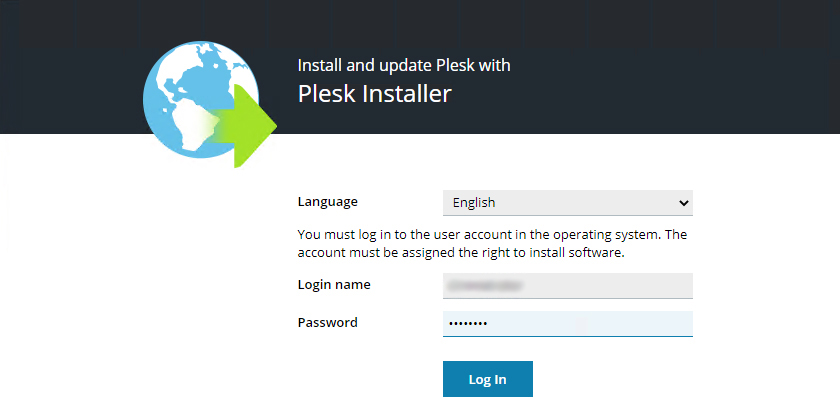Open the Language dropdown
Viewport: 840px width, 420px height.
tap(567, 202)
